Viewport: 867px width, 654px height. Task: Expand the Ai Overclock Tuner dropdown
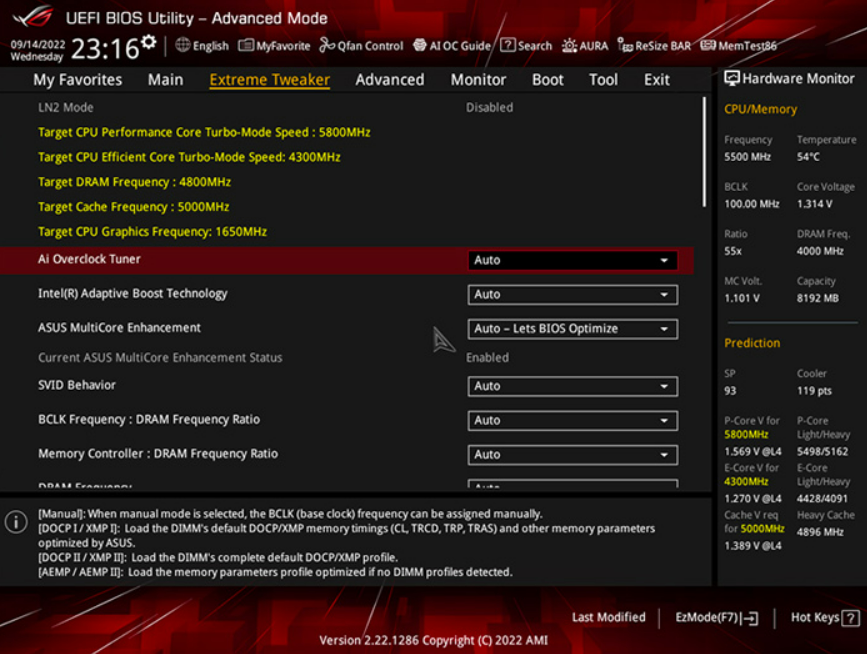[x=572, y=260]
